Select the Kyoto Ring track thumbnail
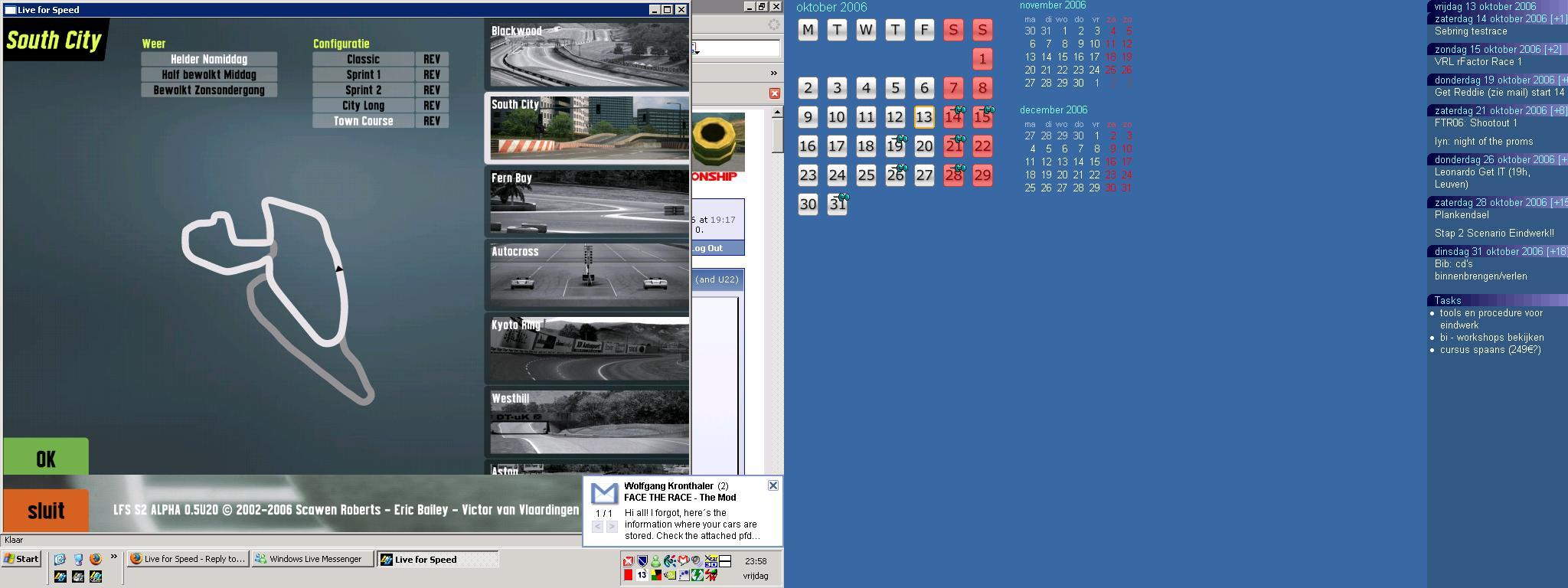Viewport: 1568px width, 588px height. click(588, 348)
